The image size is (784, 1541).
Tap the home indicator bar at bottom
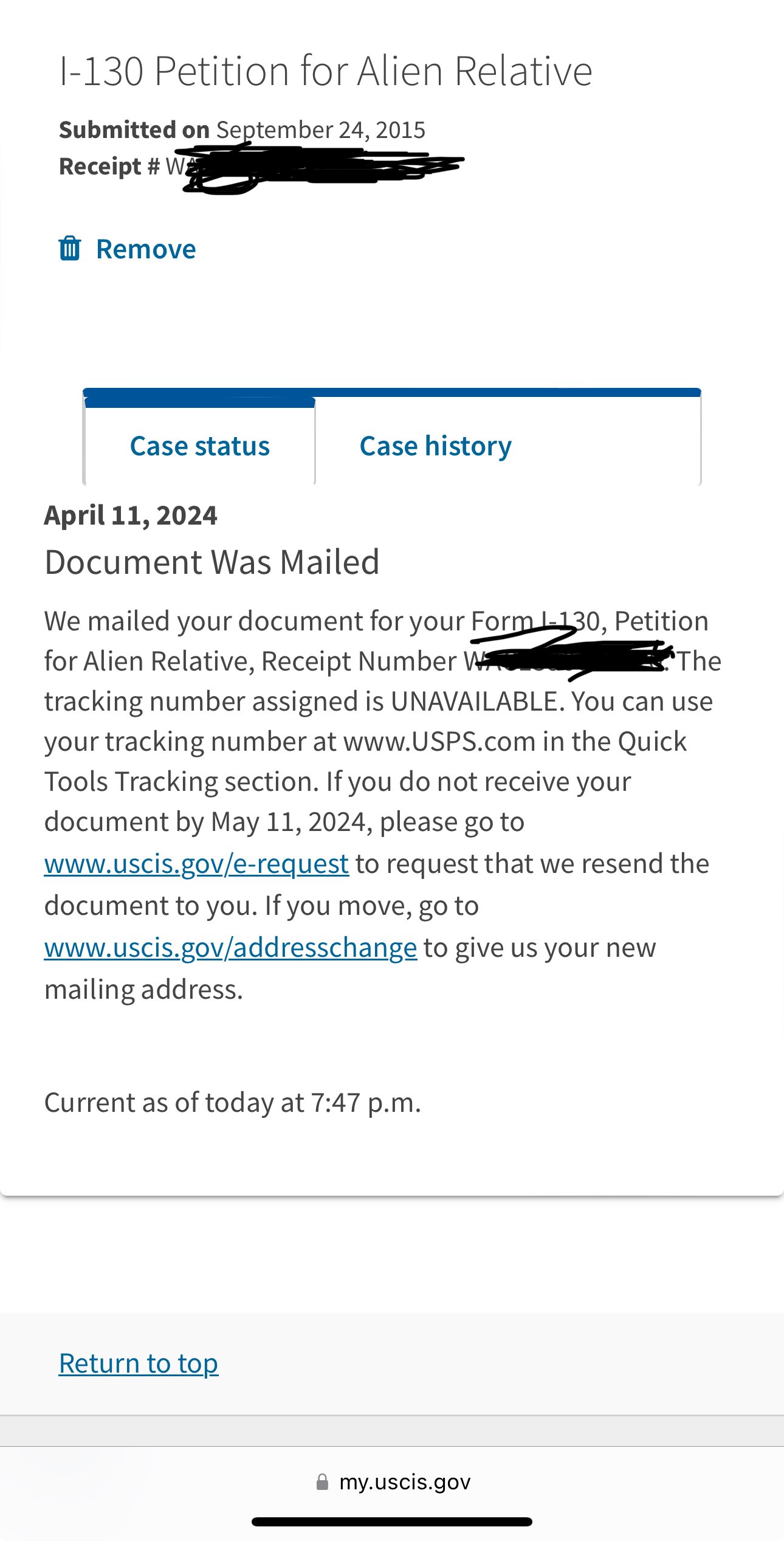pyautogui.click(x=392, y=1522)
